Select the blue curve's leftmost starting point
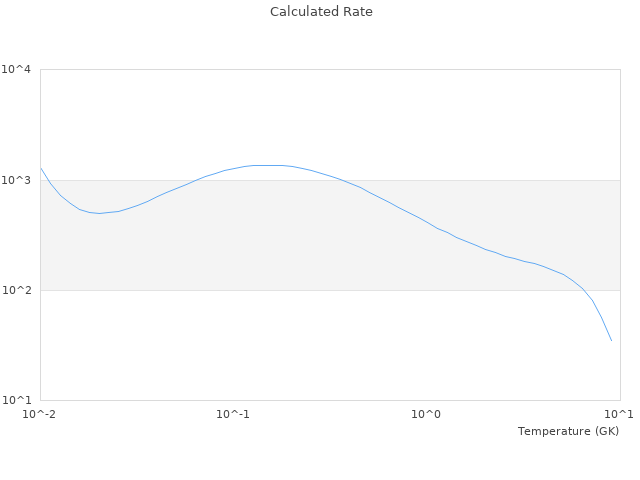This screenshot has width=640, height=480. pos(41,168)
